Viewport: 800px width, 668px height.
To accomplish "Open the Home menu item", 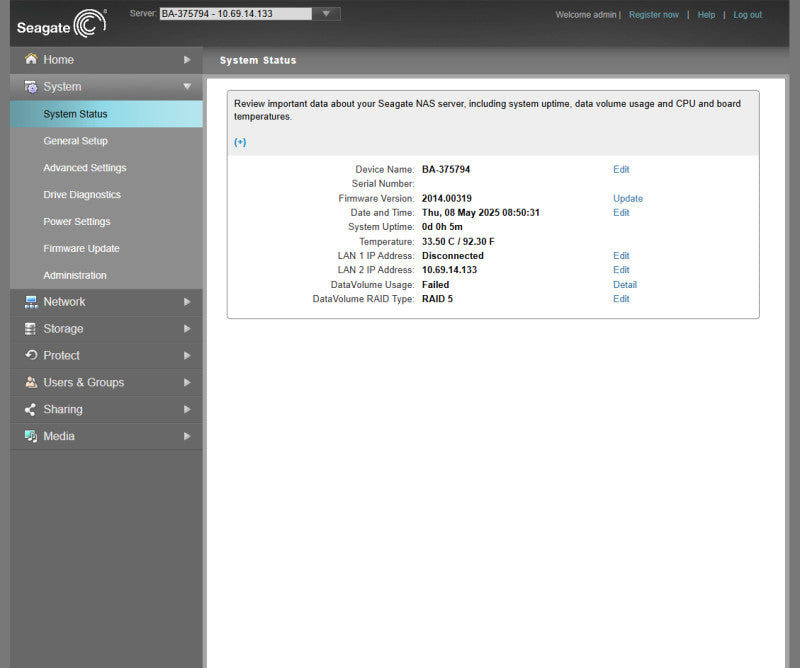I will tap(106, 60).
